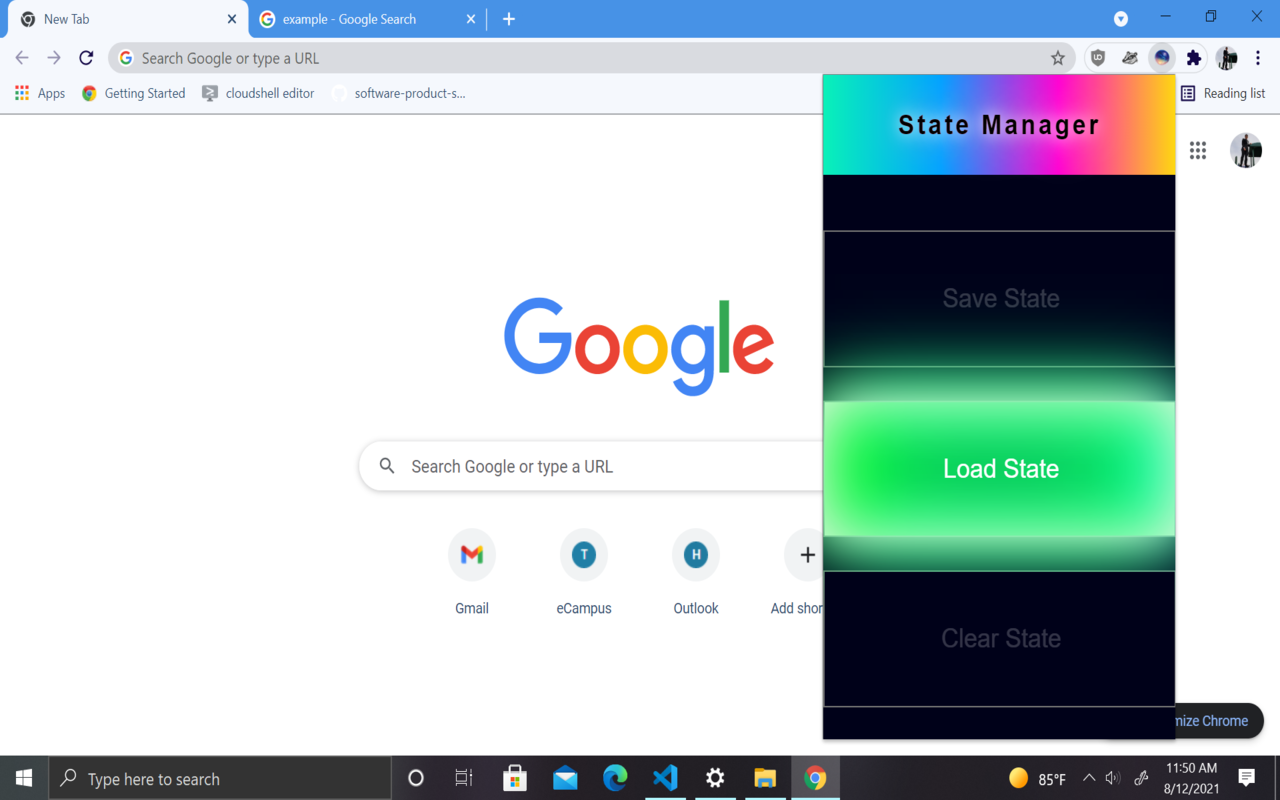The height and width of the screenshot is (800, 1280).
Task: Focus the address bar URL field
Action: pyautogui.click(x=590, y=58)
